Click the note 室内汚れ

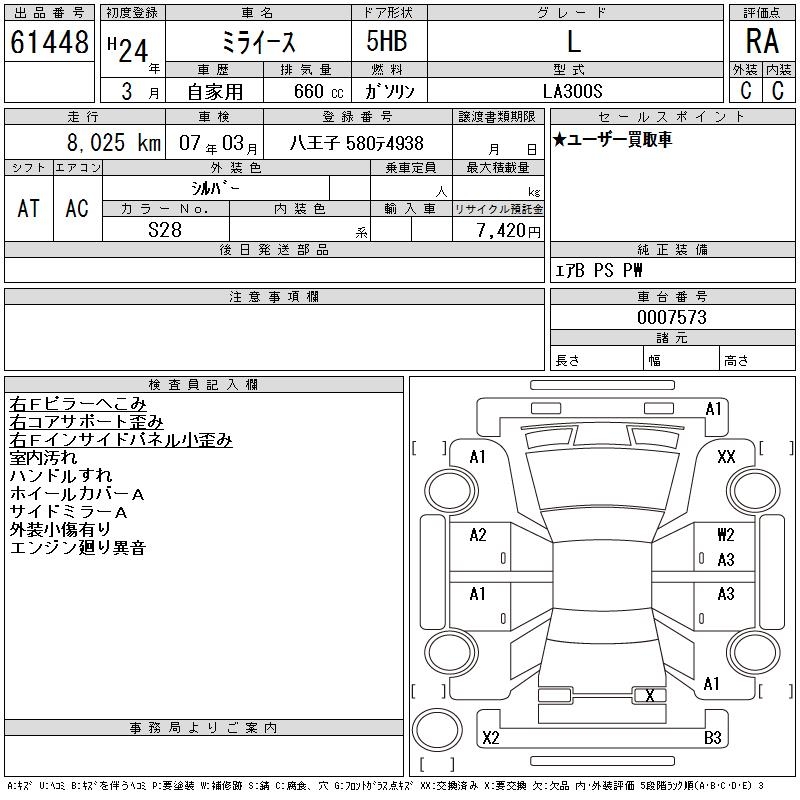[x=43, y=458]
